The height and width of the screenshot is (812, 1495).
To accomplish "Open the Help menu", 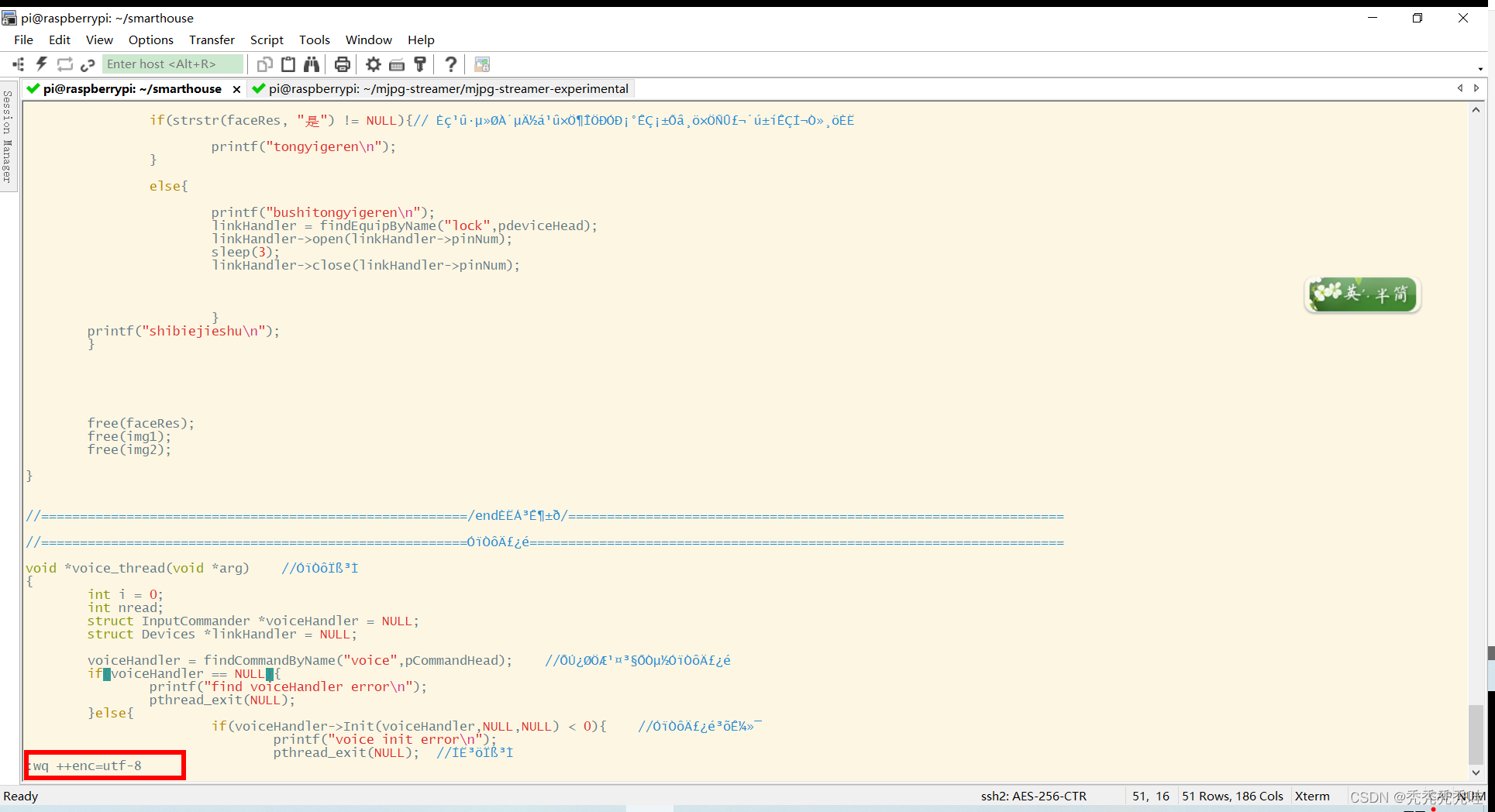I will tap(421, 40).
